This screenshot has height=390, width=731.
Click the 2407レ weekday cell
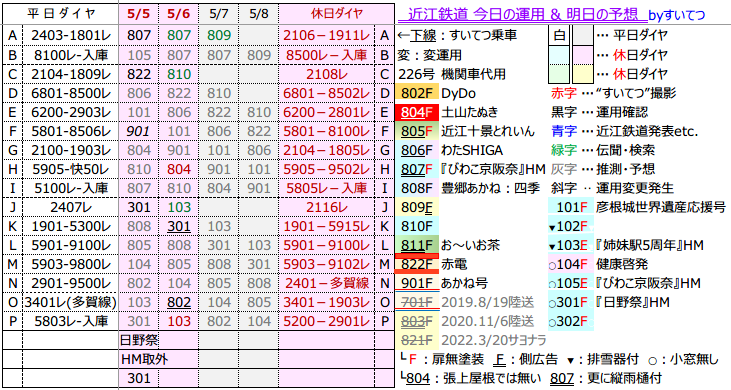point(70,207)
